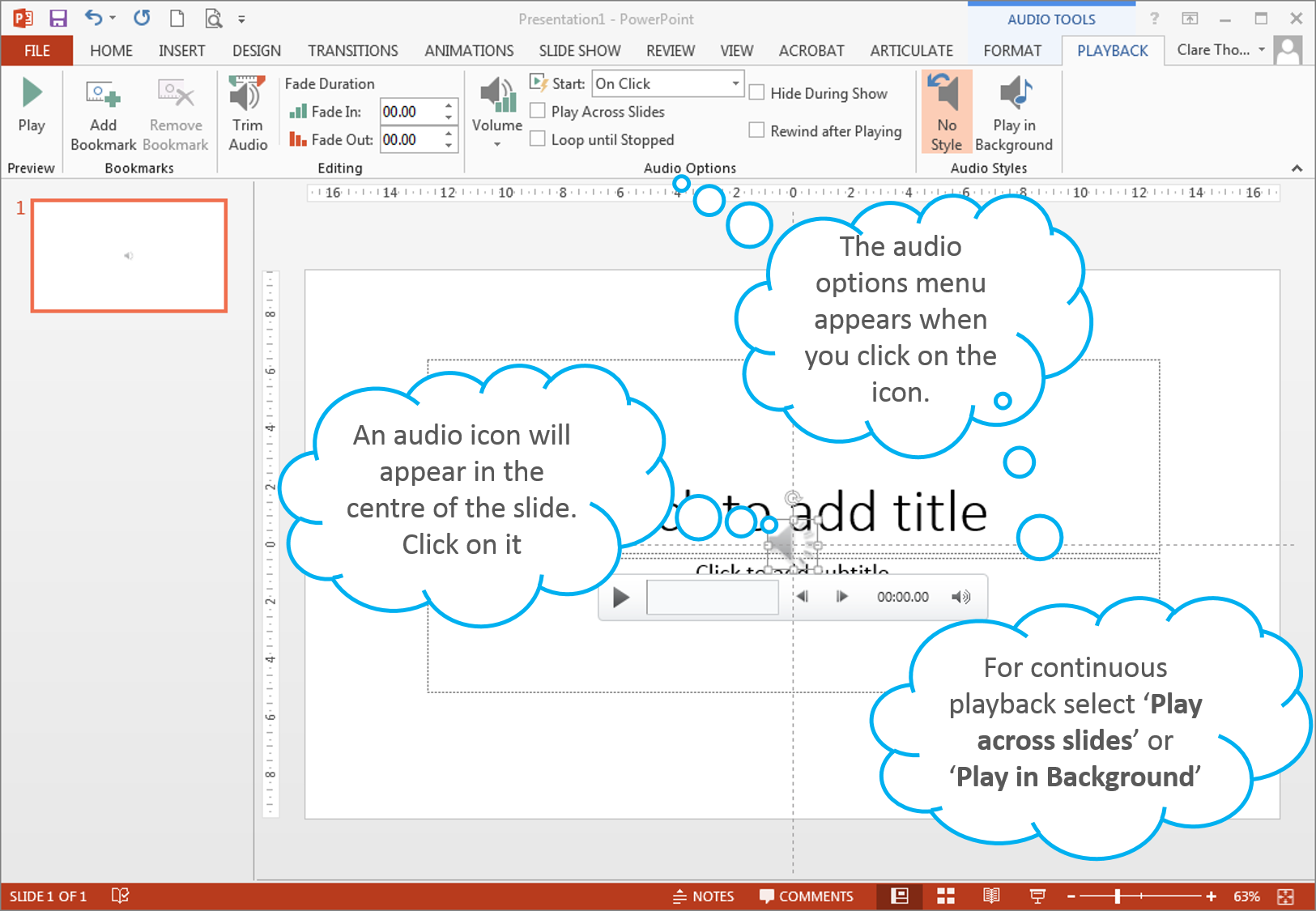Open the ANIMATIONS tab
Viewport: 1316px width, 911px height.
[469, 50]
